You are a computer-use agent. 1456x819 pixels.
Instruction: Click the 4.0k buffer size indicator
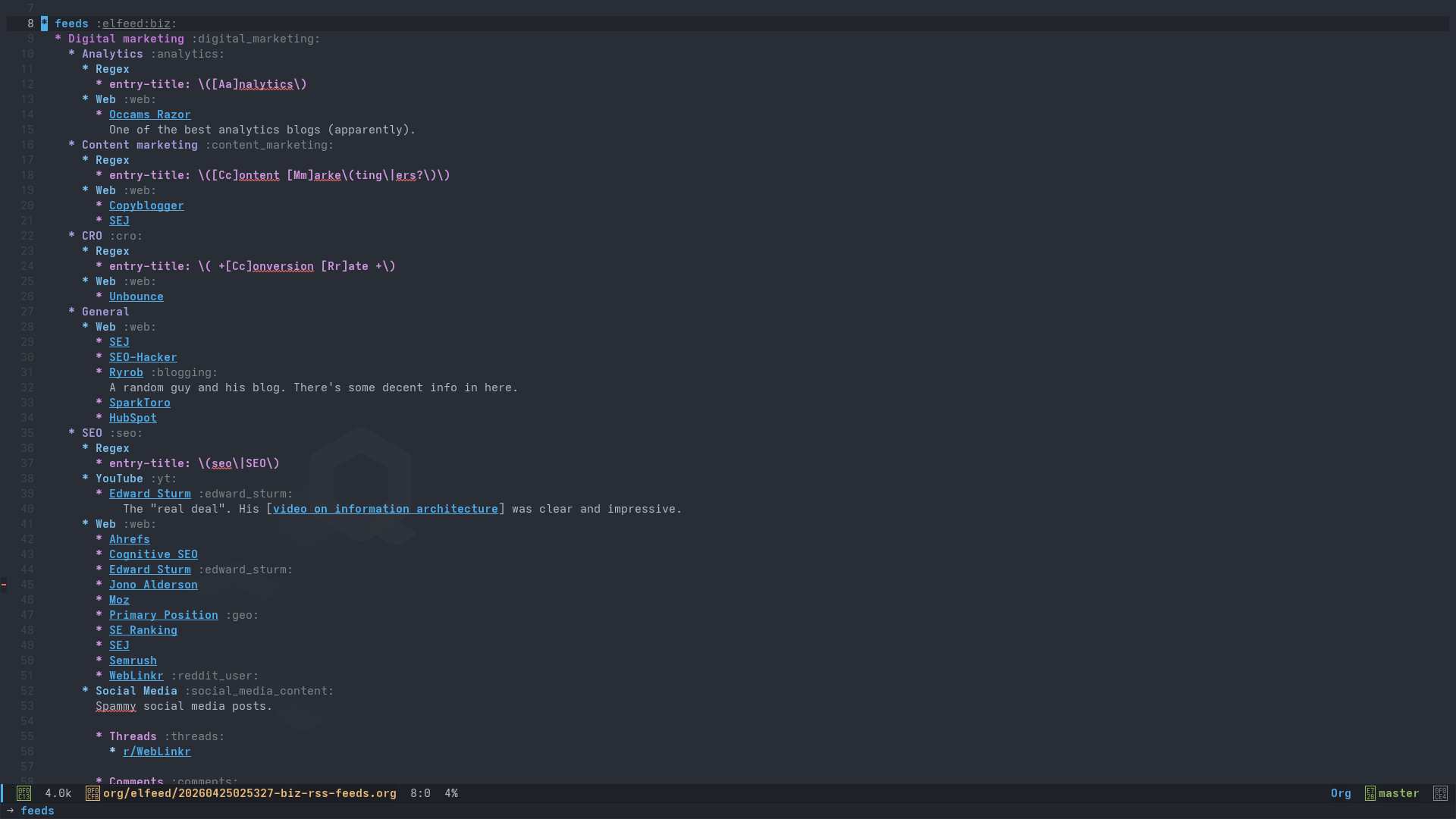tap(58, 793)
